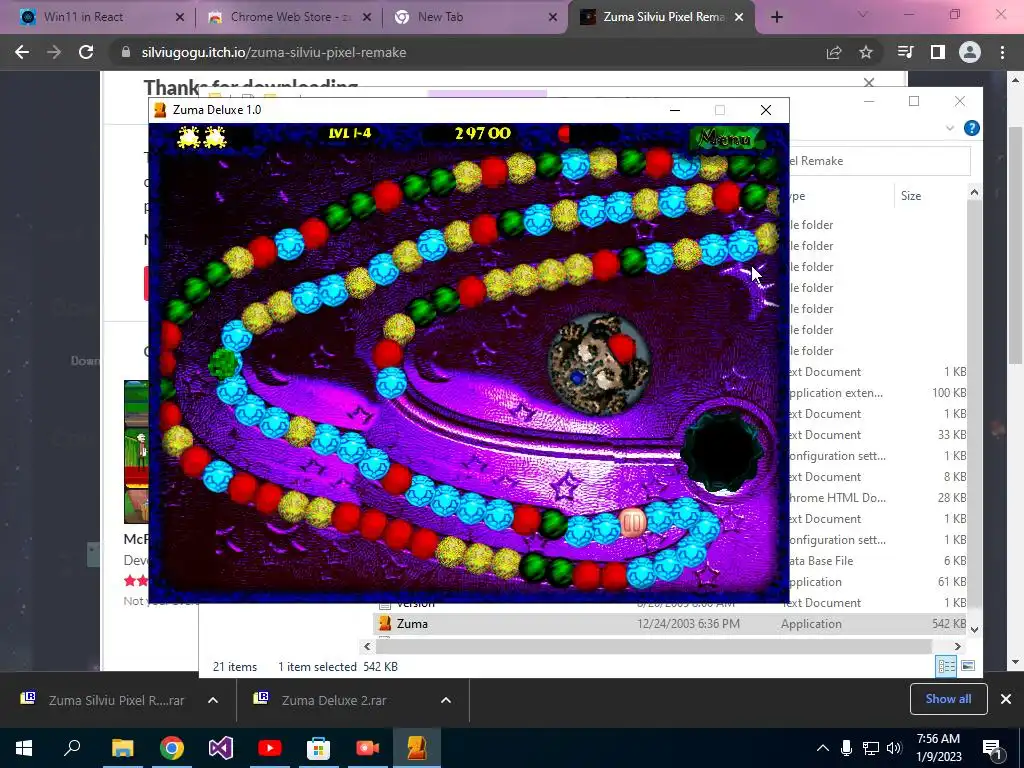Click the pause coin ball in the chain
The width and height of the screenshot is (1024, 768).
click(632, 522)
